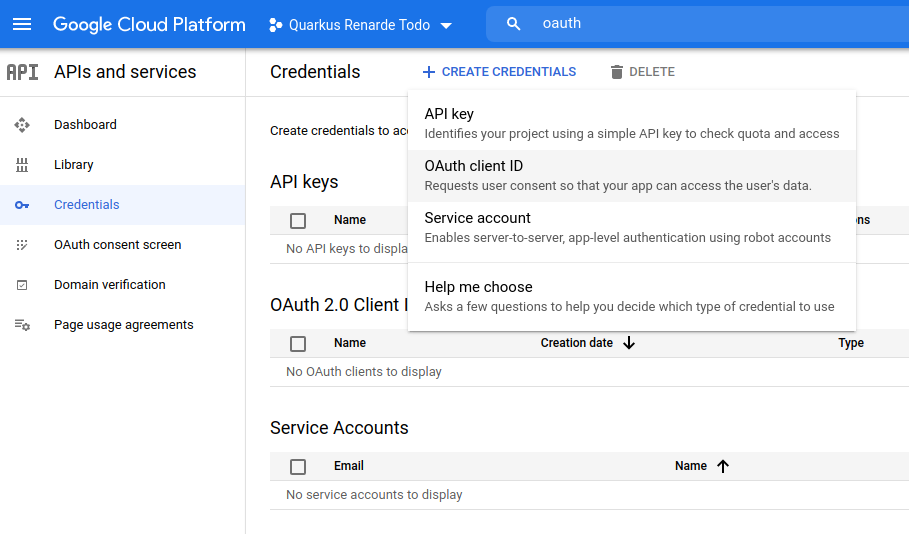Click the Google Cloud Platform logo
Image resolution: width=909 pixels, height=534 pixels.
(x=149, y=24)
